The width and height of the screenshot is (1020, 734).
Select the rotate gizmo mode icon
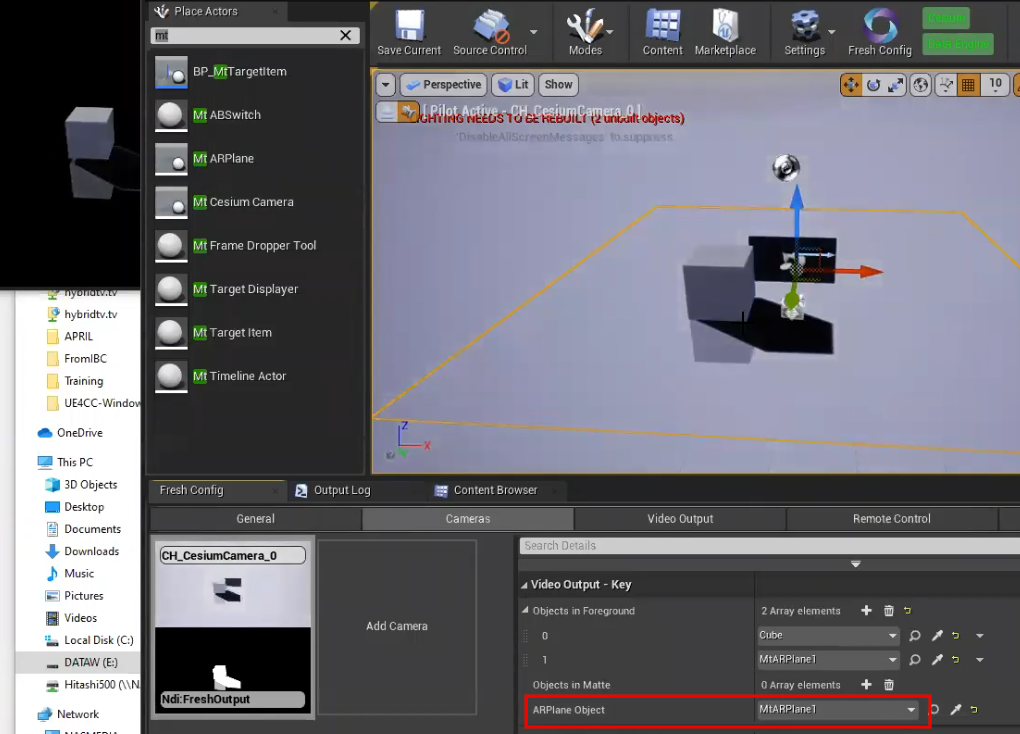pos(874,85)
